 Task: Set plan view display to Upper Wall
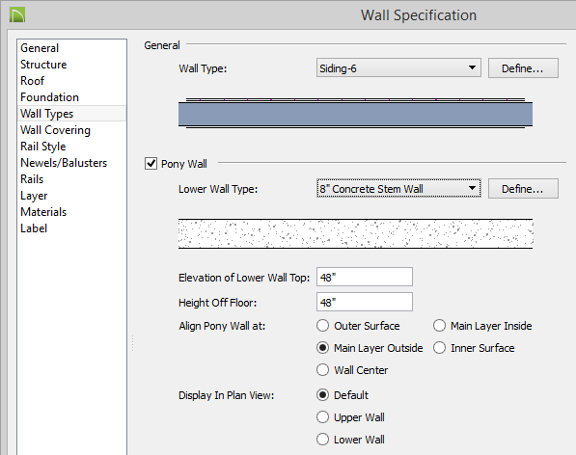tap(323, 417)
